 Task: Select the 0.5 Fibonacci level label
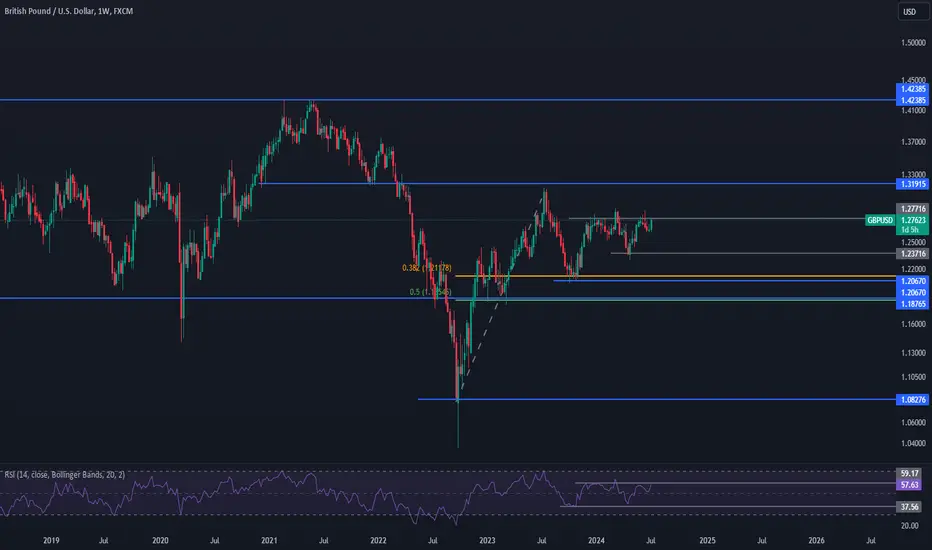[430, 292]
